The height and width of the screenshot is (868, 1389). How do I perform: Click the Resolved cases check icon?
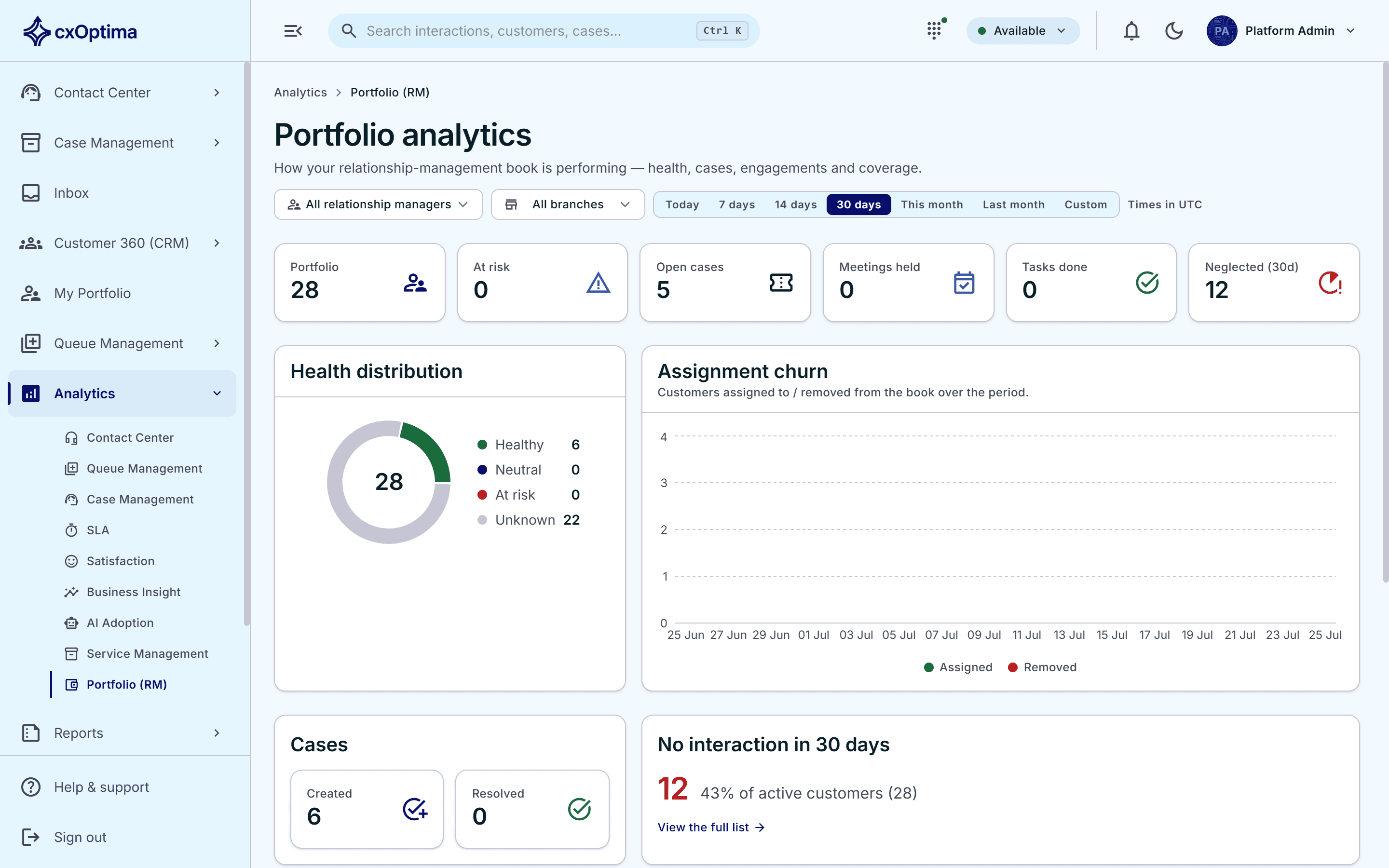[x=580, y=810]
